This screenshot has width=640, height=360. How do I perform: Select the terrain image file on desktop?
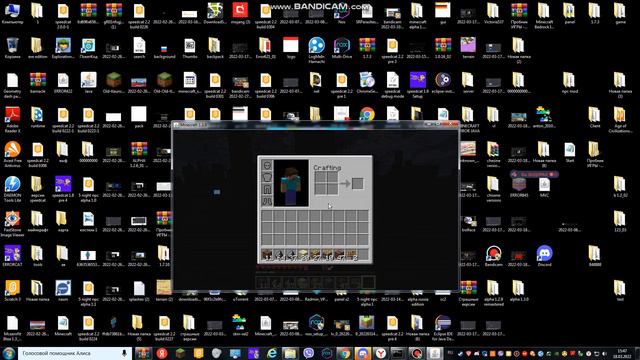(468, 48)
